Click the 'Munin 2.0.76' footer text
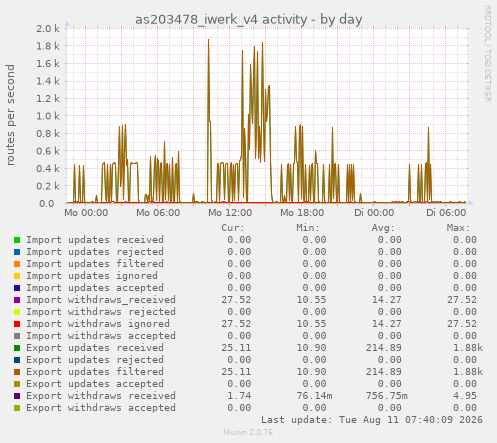 tap(248, 432)
